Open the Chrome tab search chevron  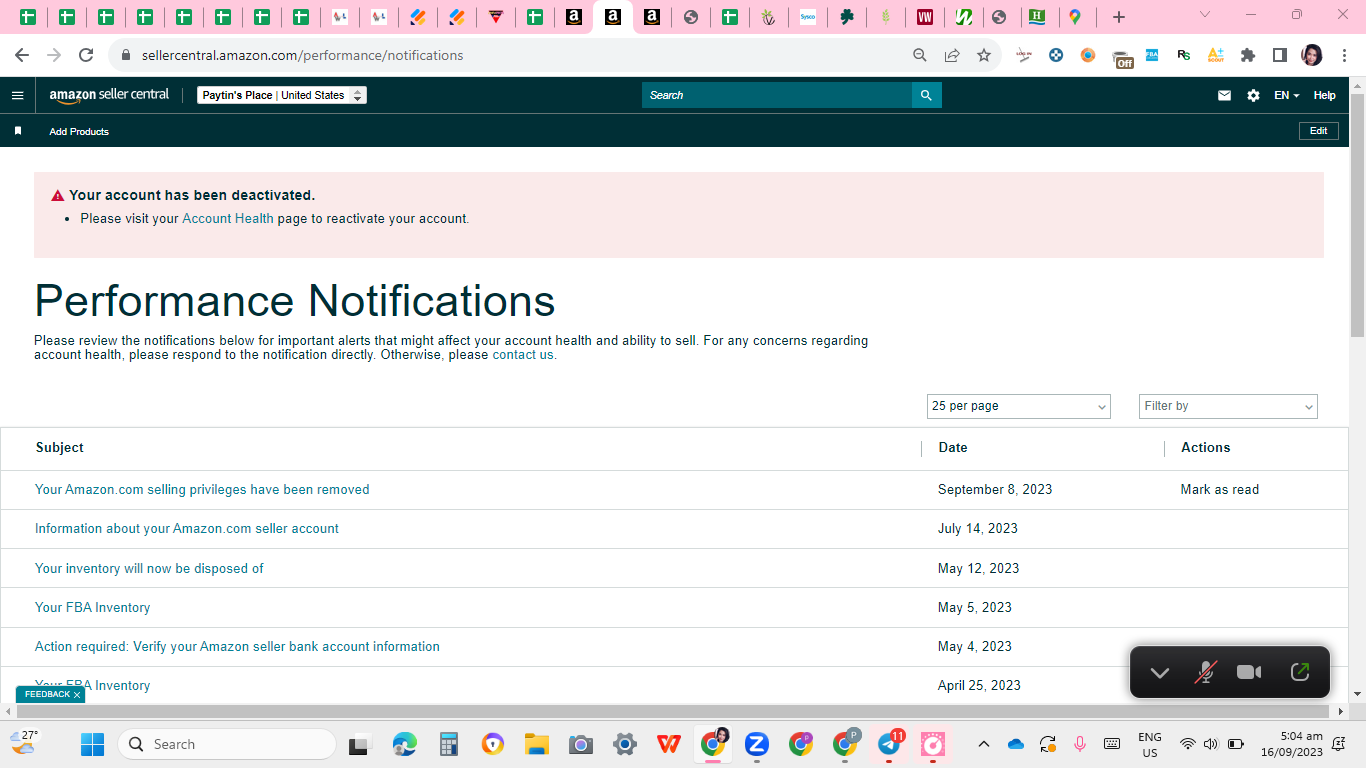coord(1204,16)
